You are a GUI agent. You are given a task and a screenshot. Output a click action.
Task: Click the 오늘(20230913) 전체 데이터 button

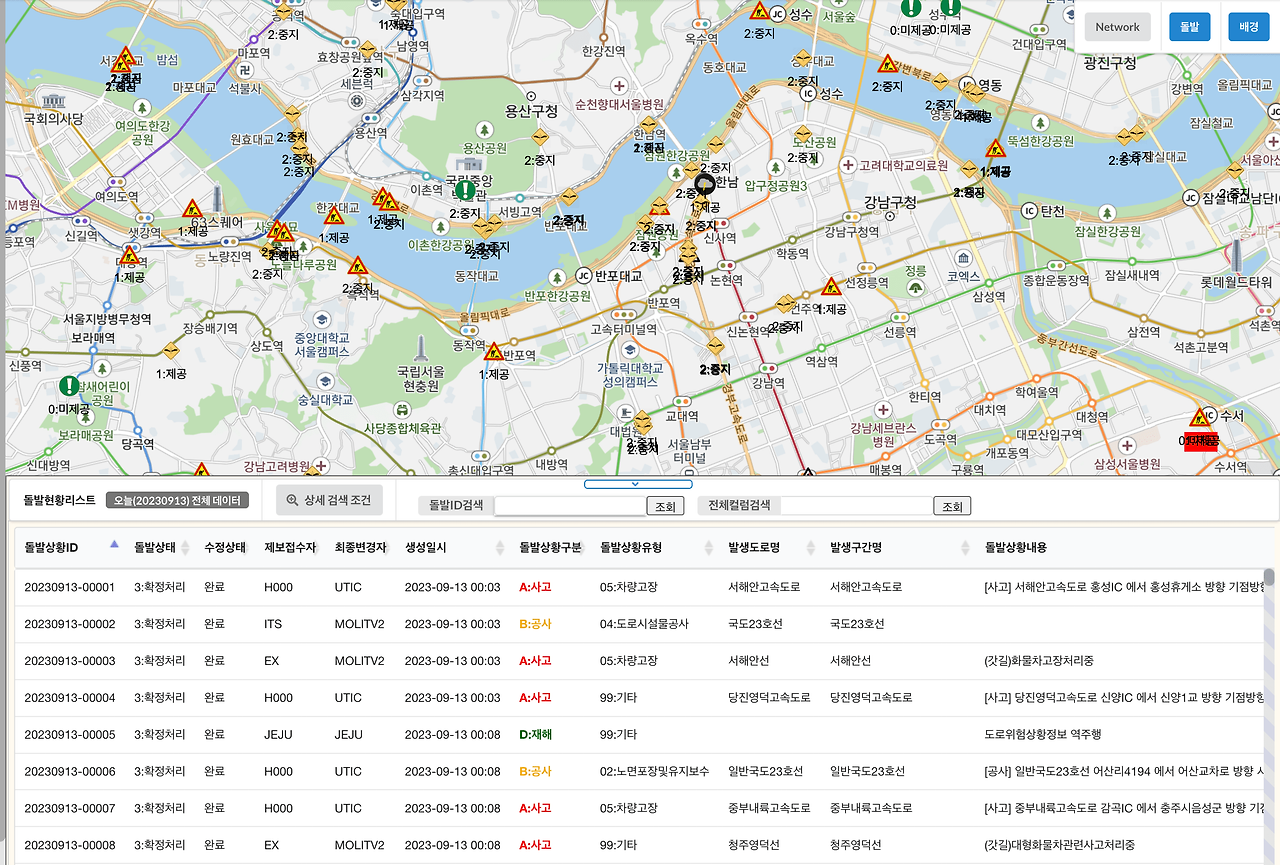pos(178,500)
